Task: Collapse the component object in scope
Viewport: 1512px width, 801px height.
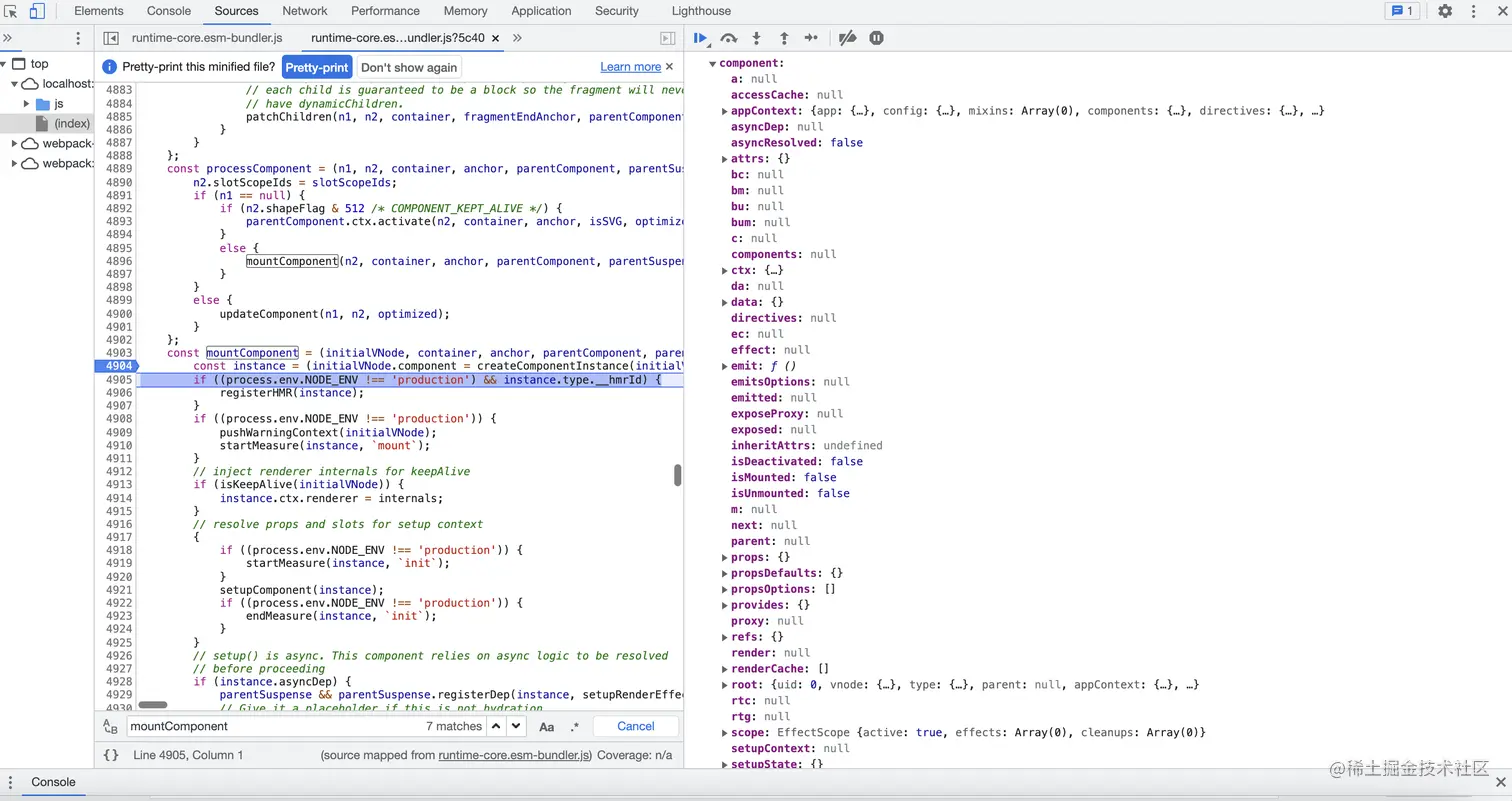Action: click(x=712, y=63)
